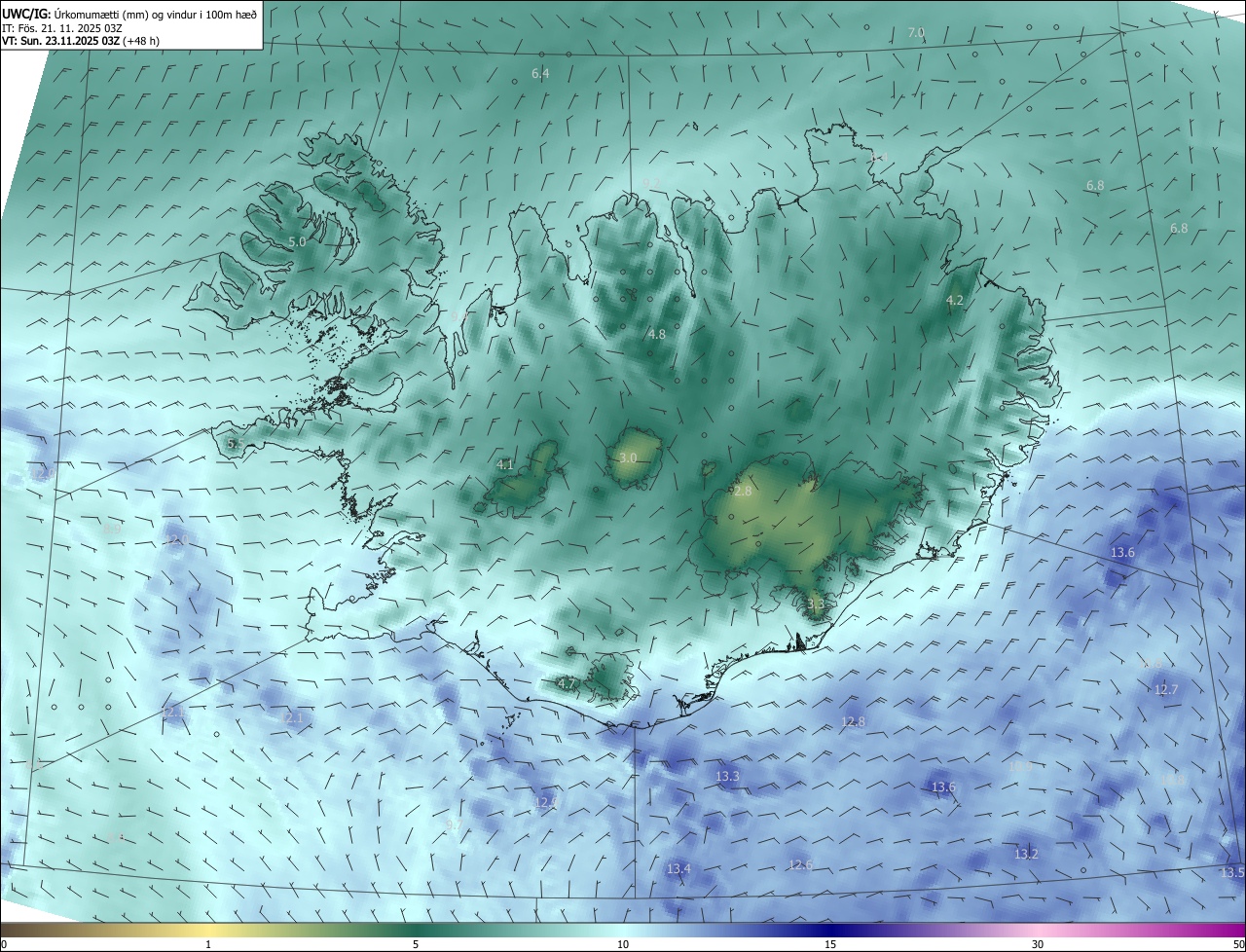Image resolution: width=1246 pixels, height=952 pixels.
Task: Click the colour scale tick label 1
Action: 208,944
